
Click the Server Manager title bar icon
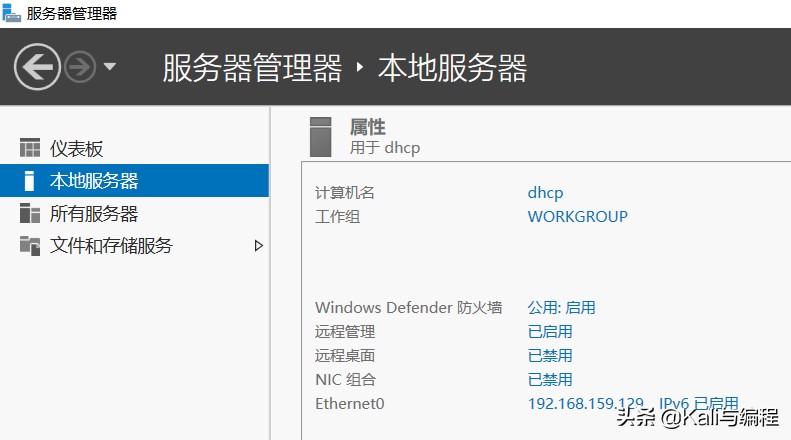click(11, 13)
